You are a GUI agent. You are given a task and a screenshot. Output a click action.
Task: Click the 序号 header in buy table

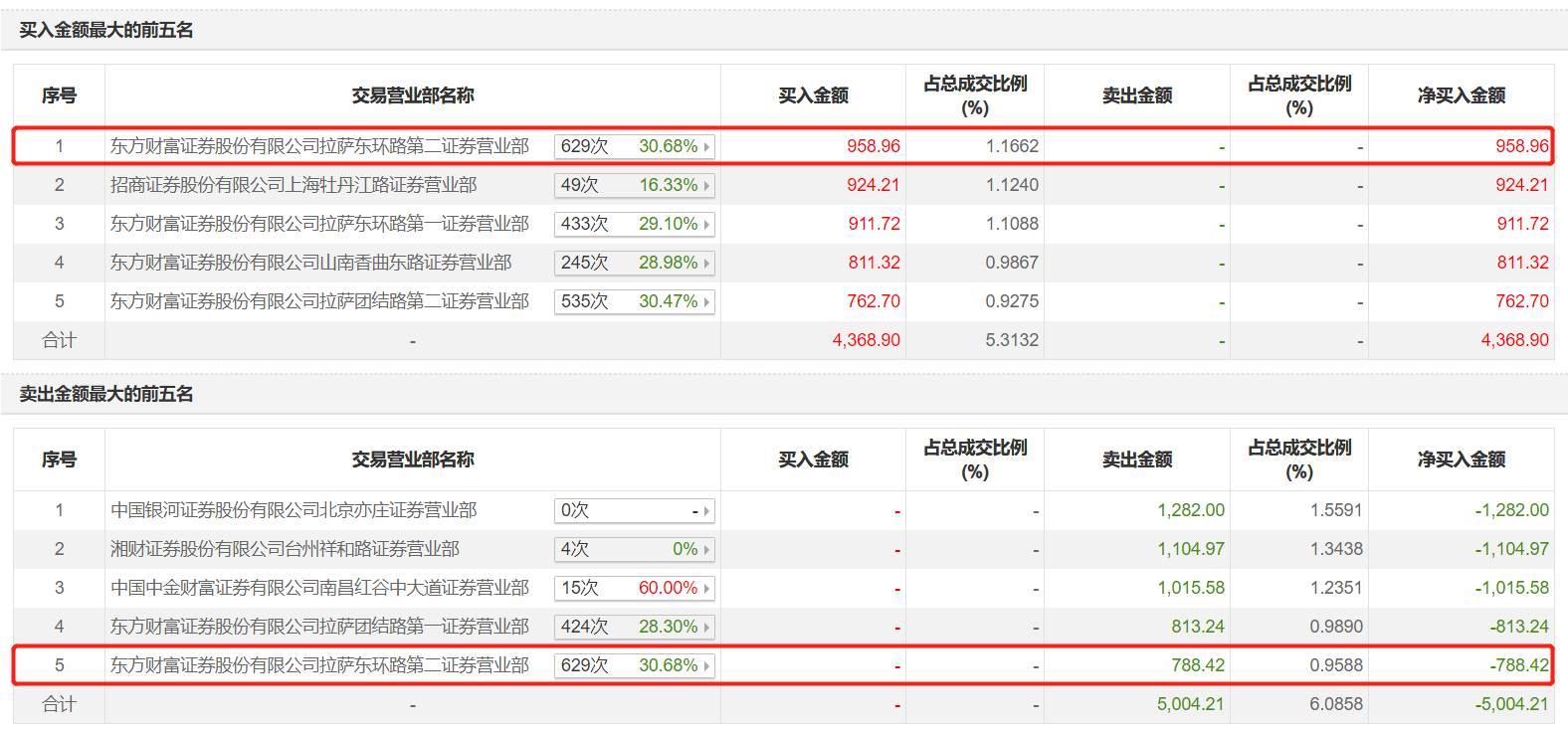(x=59, y=95)
